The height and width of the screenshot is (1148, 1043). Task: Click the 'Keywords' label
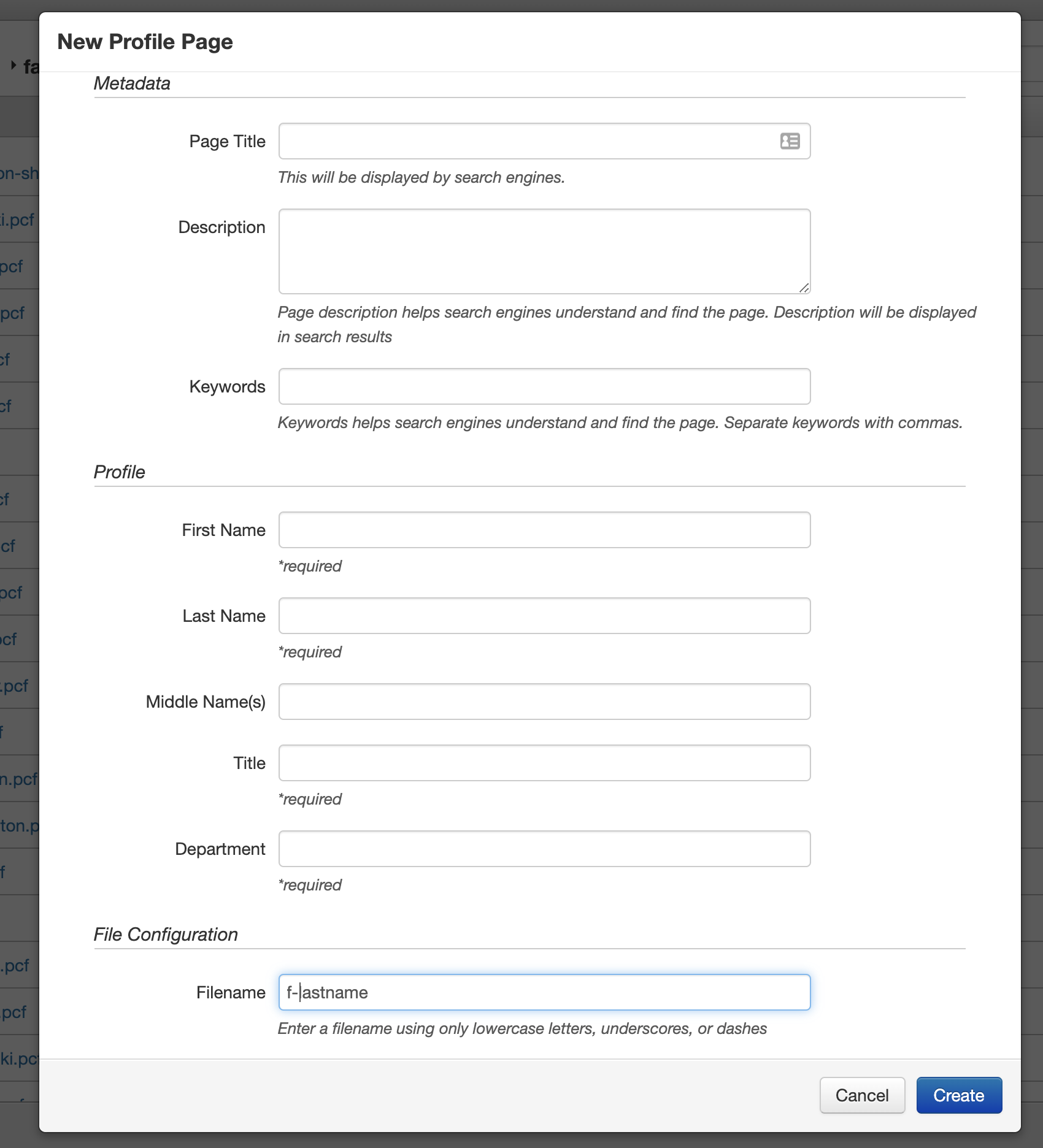pos(227,387)
